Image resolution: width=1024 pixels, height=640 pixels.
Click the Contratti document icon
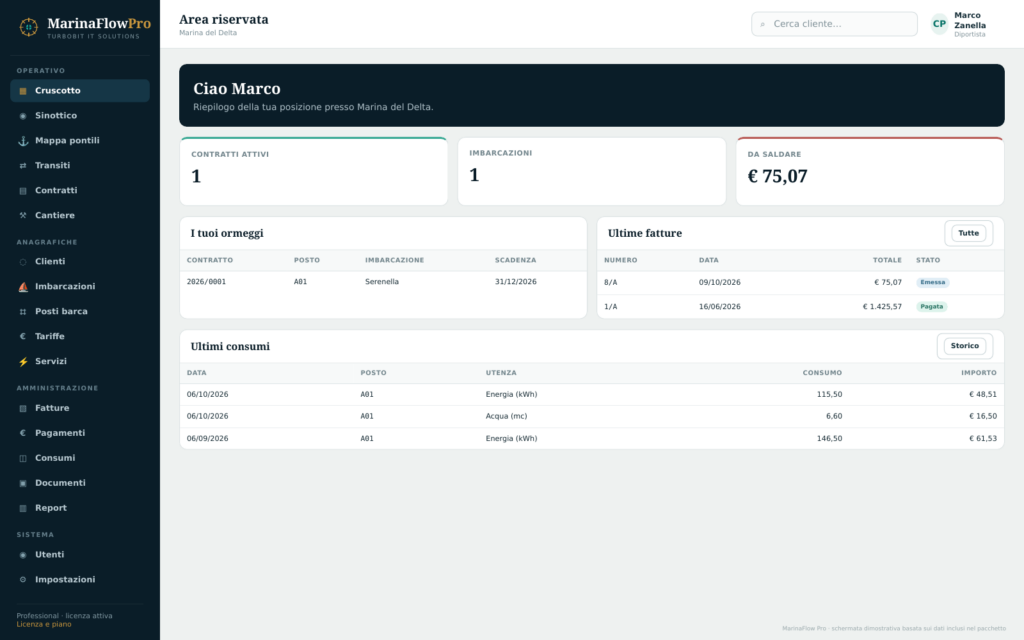[23, 191]
